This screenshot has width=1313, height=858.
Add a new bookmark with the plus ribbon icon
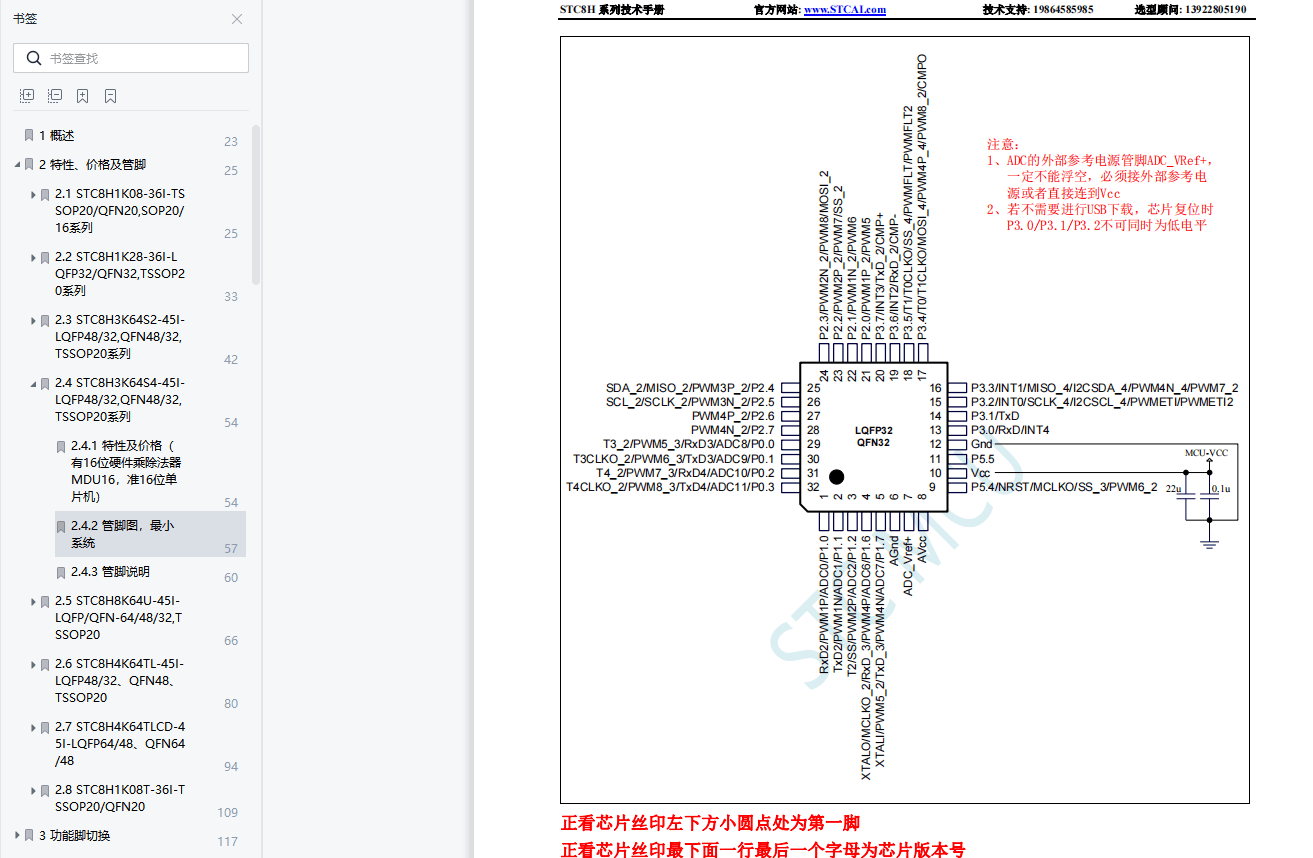pyautogui.click(x=83, y=96)
